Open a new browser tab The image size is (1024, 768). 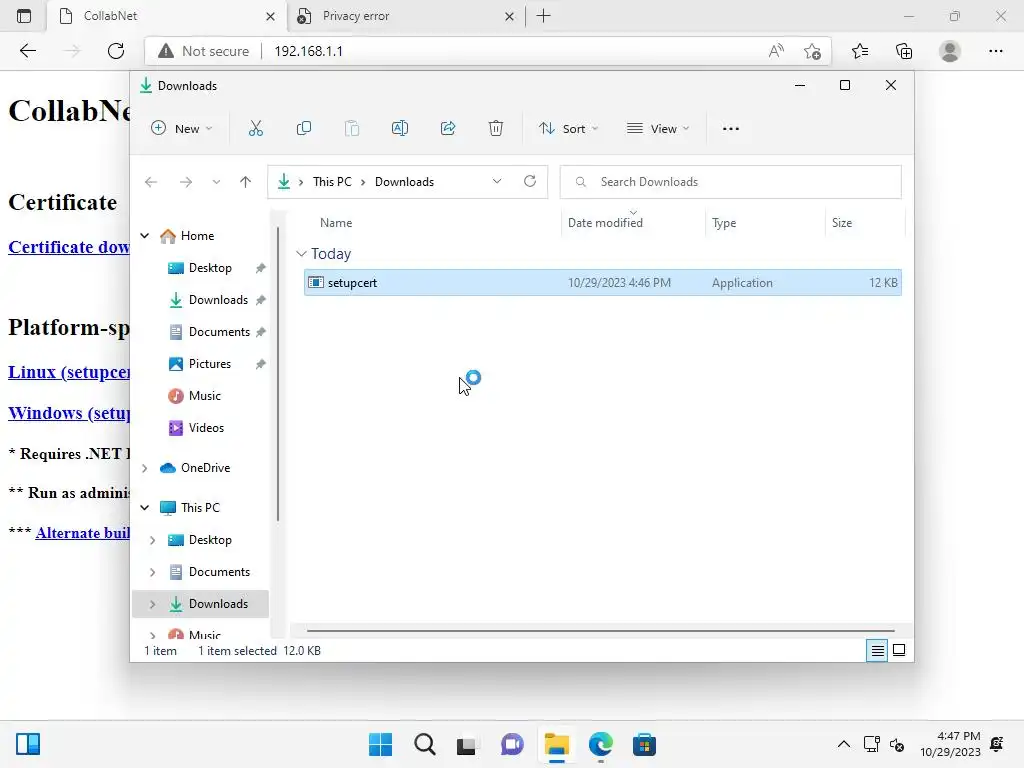click(x=543, y=16)
